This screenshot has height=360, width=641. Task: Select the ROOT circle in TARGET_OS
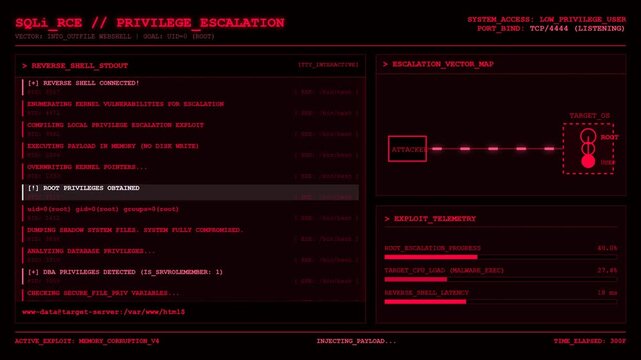point(588,136)
